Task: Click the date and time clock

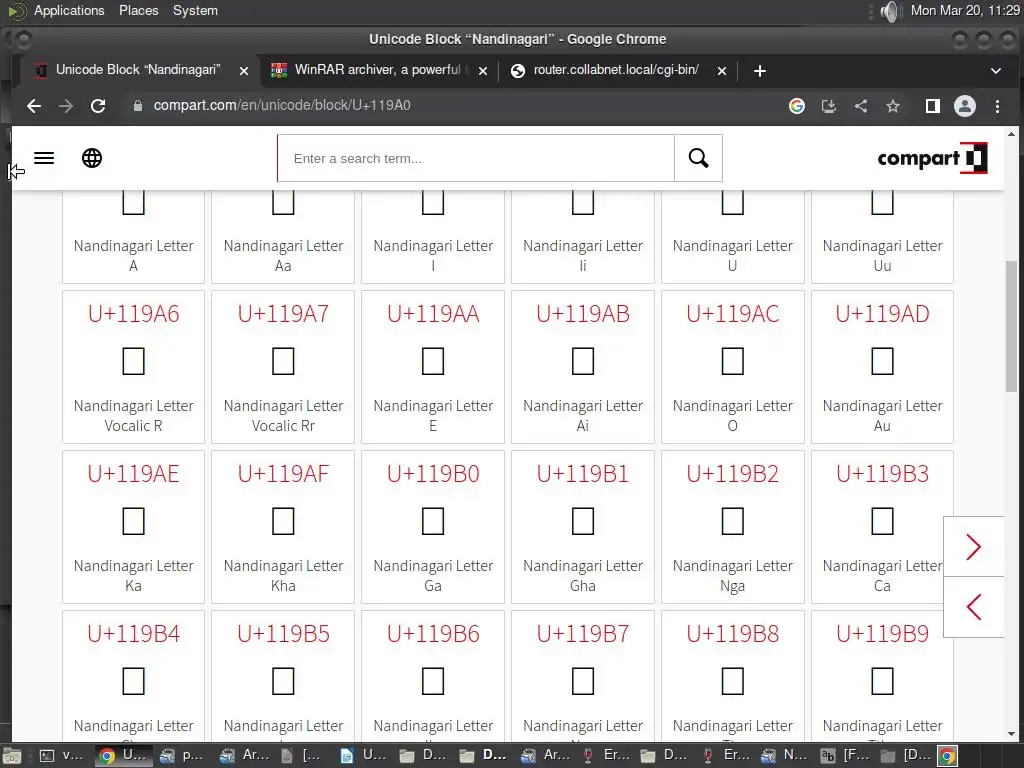Action: (x=965, y=10)
